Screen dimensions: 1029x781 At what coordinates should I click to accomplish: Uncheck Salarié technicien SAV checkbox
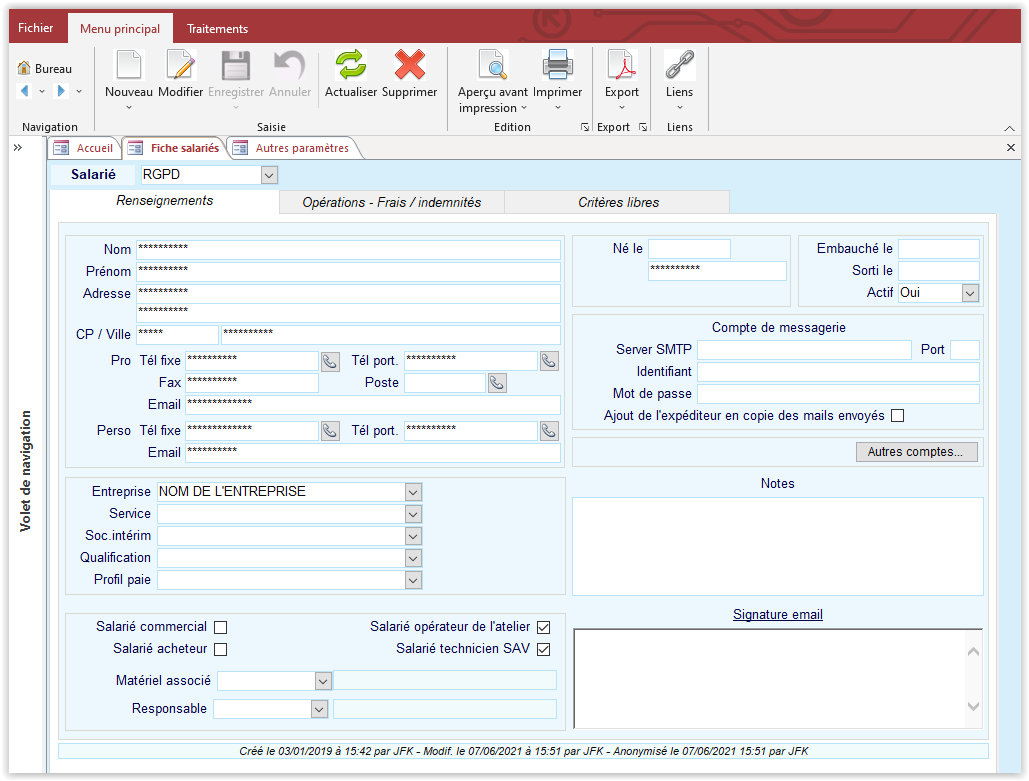tap(544, 650)
